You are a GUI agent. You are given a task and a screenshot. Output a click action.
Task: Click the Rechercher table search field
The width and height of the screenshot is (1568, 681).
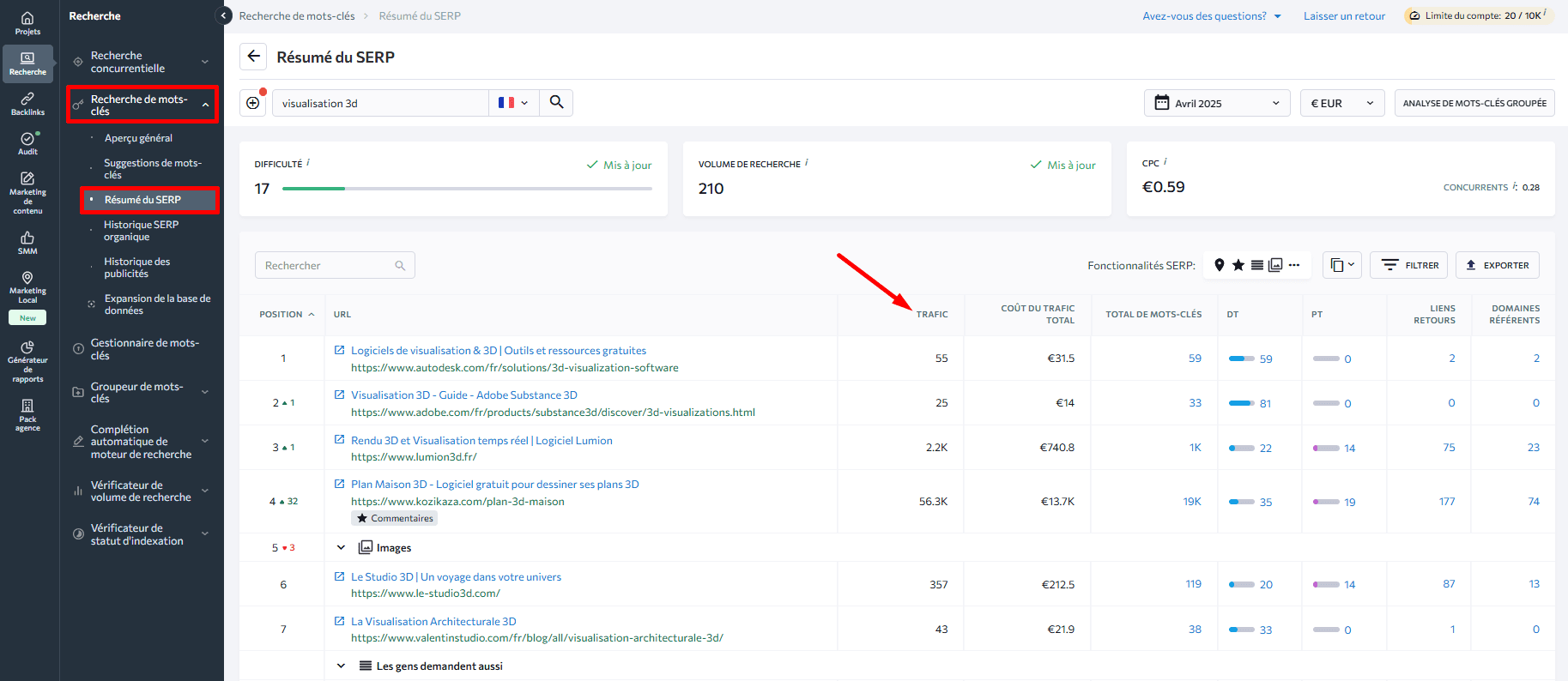[x=335, y=265]
